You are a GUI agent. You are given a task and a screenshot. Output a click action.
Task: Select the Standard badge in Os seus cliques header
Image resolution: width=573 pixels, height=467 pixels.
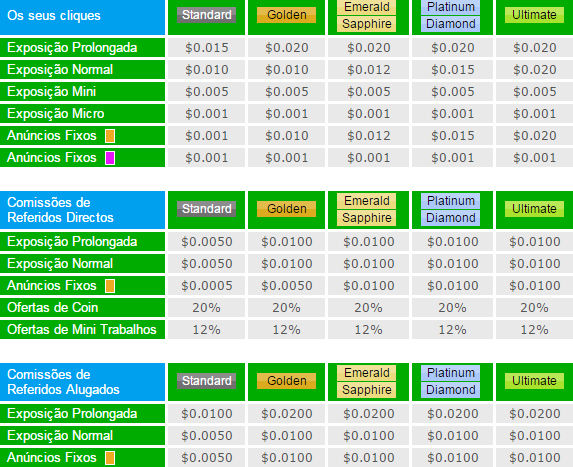[x=206, y=15]
